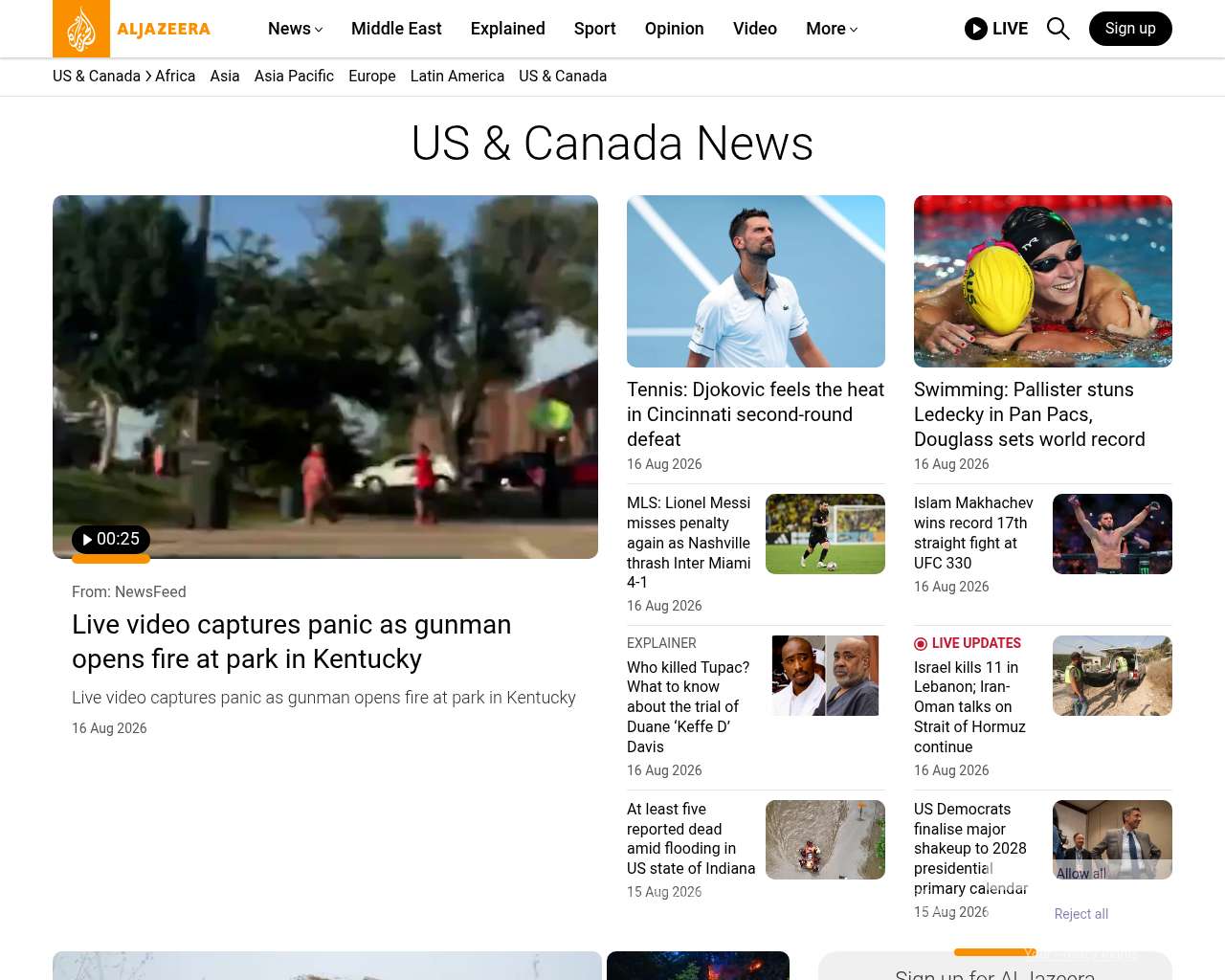Open the Lebanon live updates thumbnail
The width and height of the screenshot is (1225, 980).
[1112, 676]
